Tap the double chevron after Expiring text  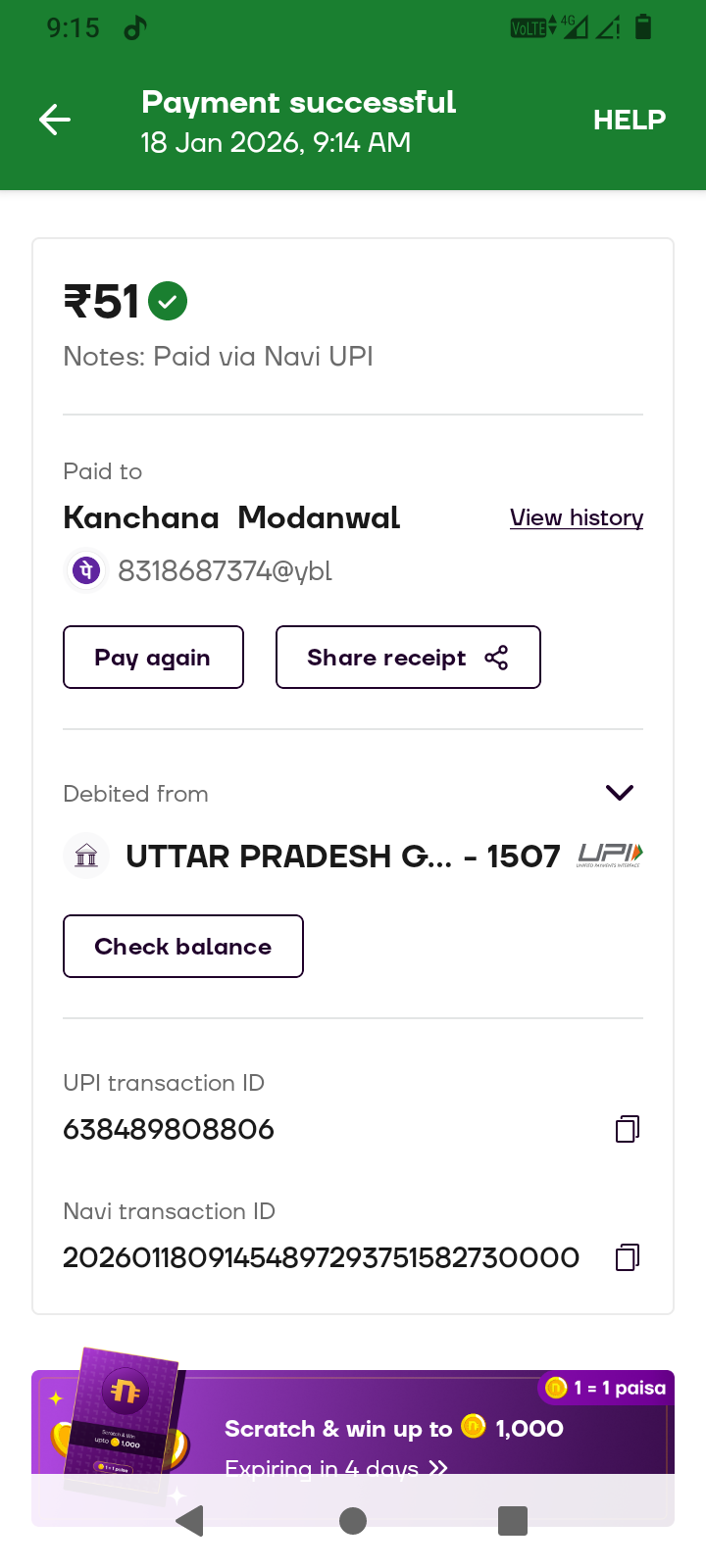tap(438, 1467)
